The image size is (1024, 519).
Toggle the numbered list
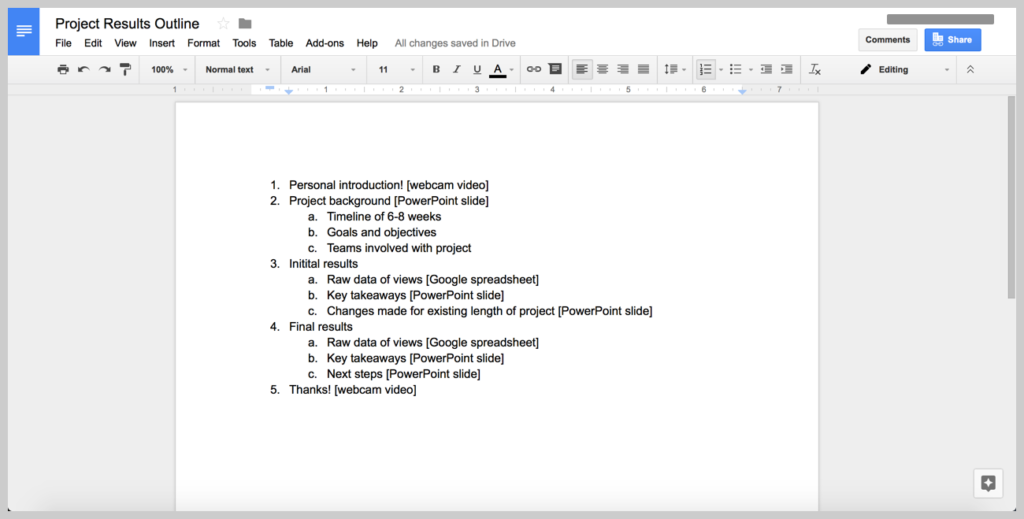[705, 69]
